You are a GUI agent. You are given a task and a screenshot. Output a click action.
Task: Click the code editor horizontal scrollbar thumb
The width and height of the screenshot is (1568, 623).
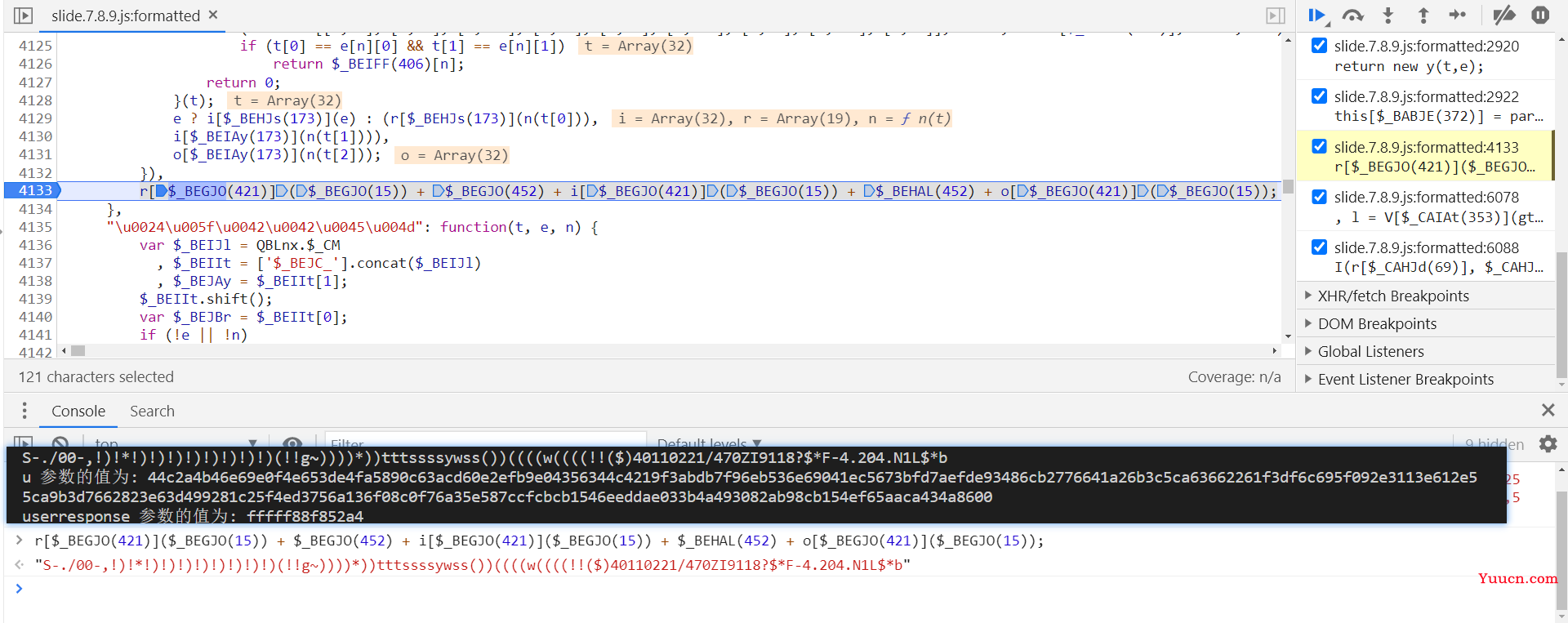78,350
